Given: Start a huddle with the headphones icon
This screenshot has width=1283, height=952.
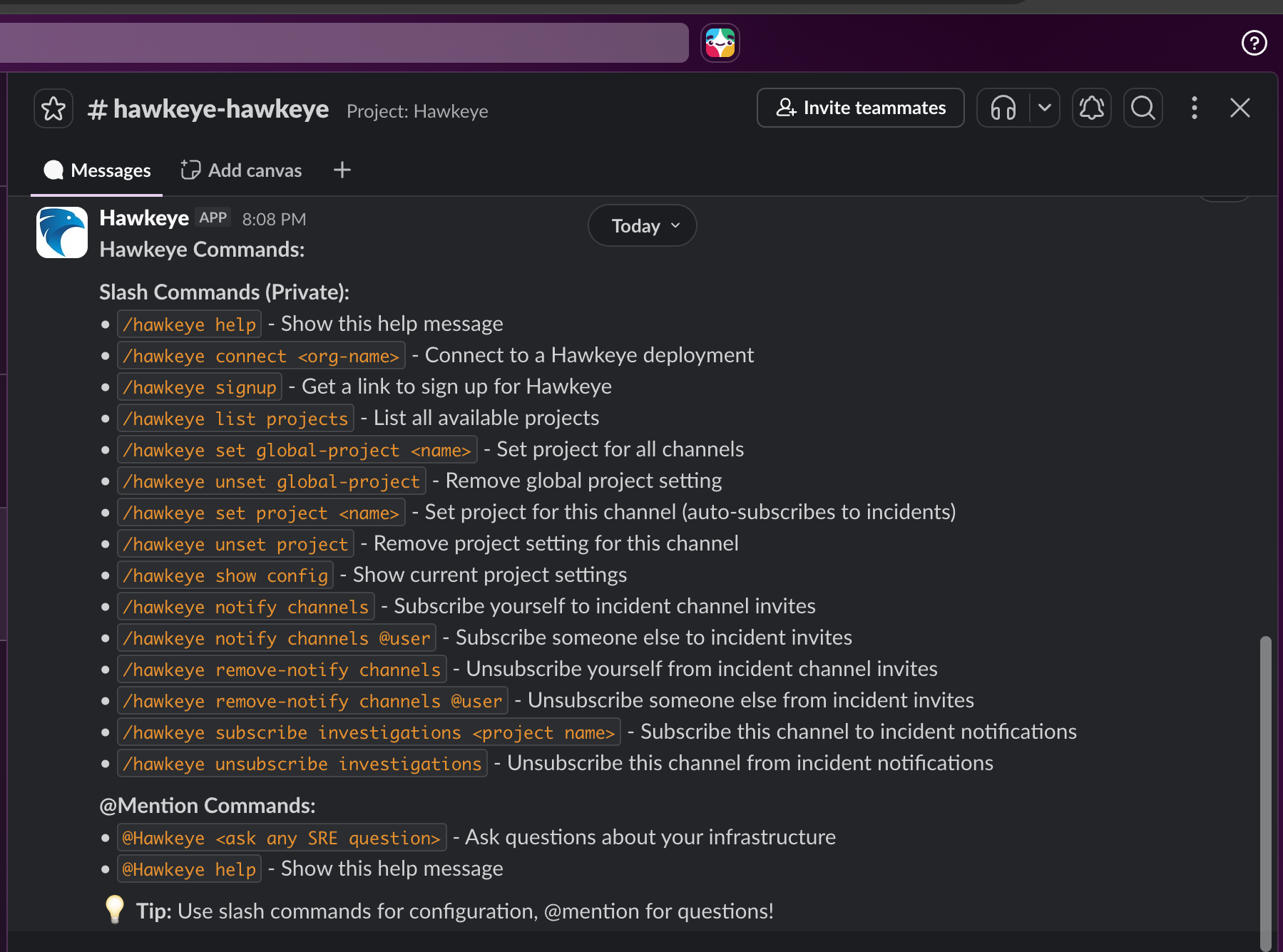Looking at the screenshot, I should (1002, 108).
